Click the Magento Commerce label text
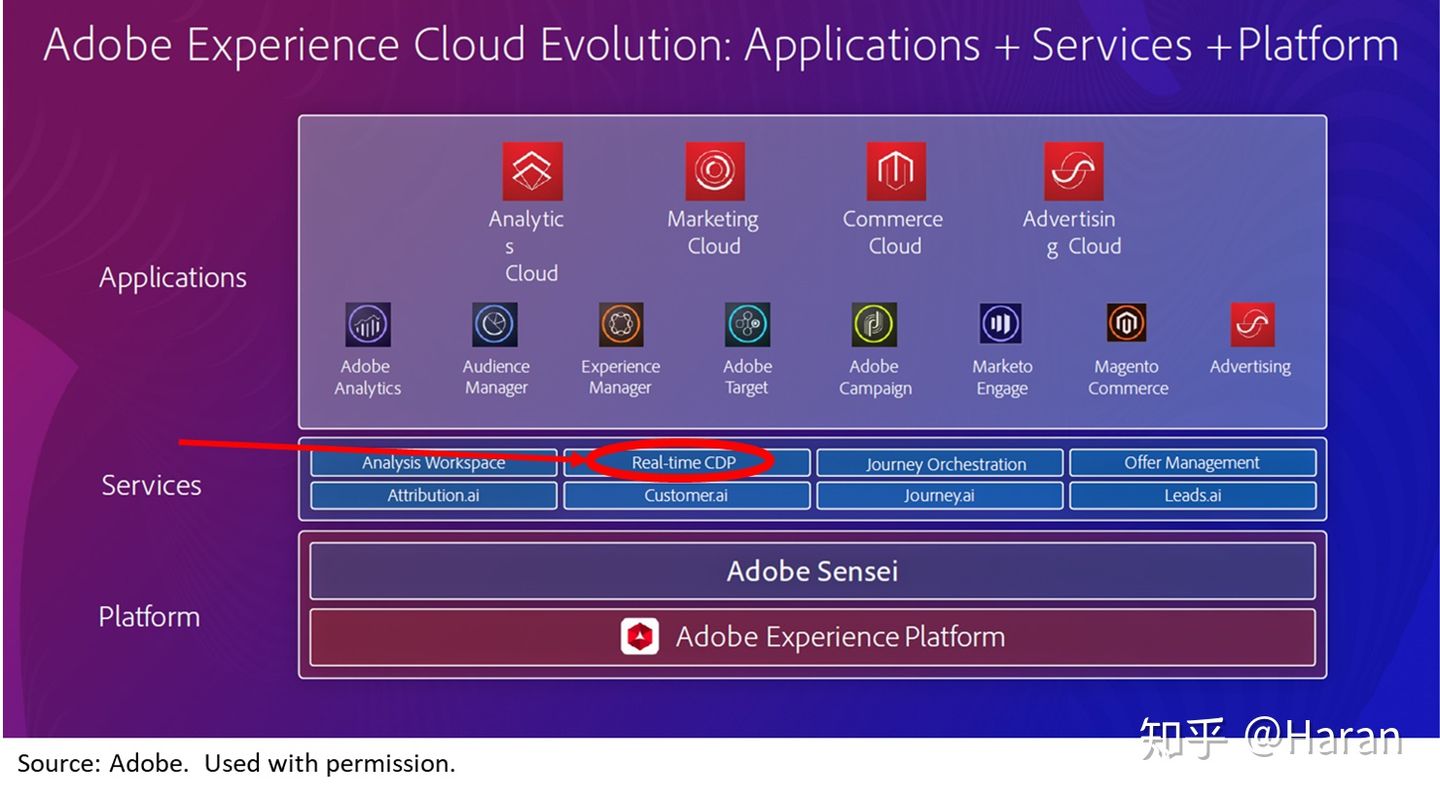The height and width of the screenshot is (797, 1440). 1128,377
